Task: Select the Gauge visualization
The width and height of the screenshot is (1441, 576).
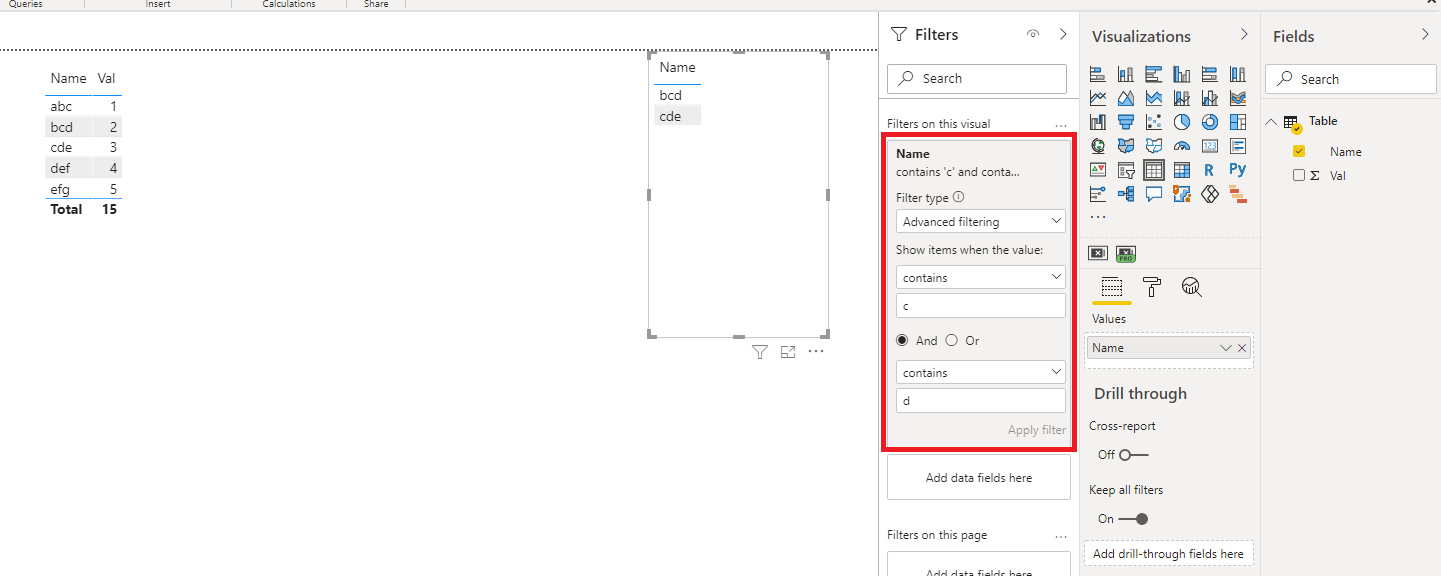Action: (x=1182, y=146)
